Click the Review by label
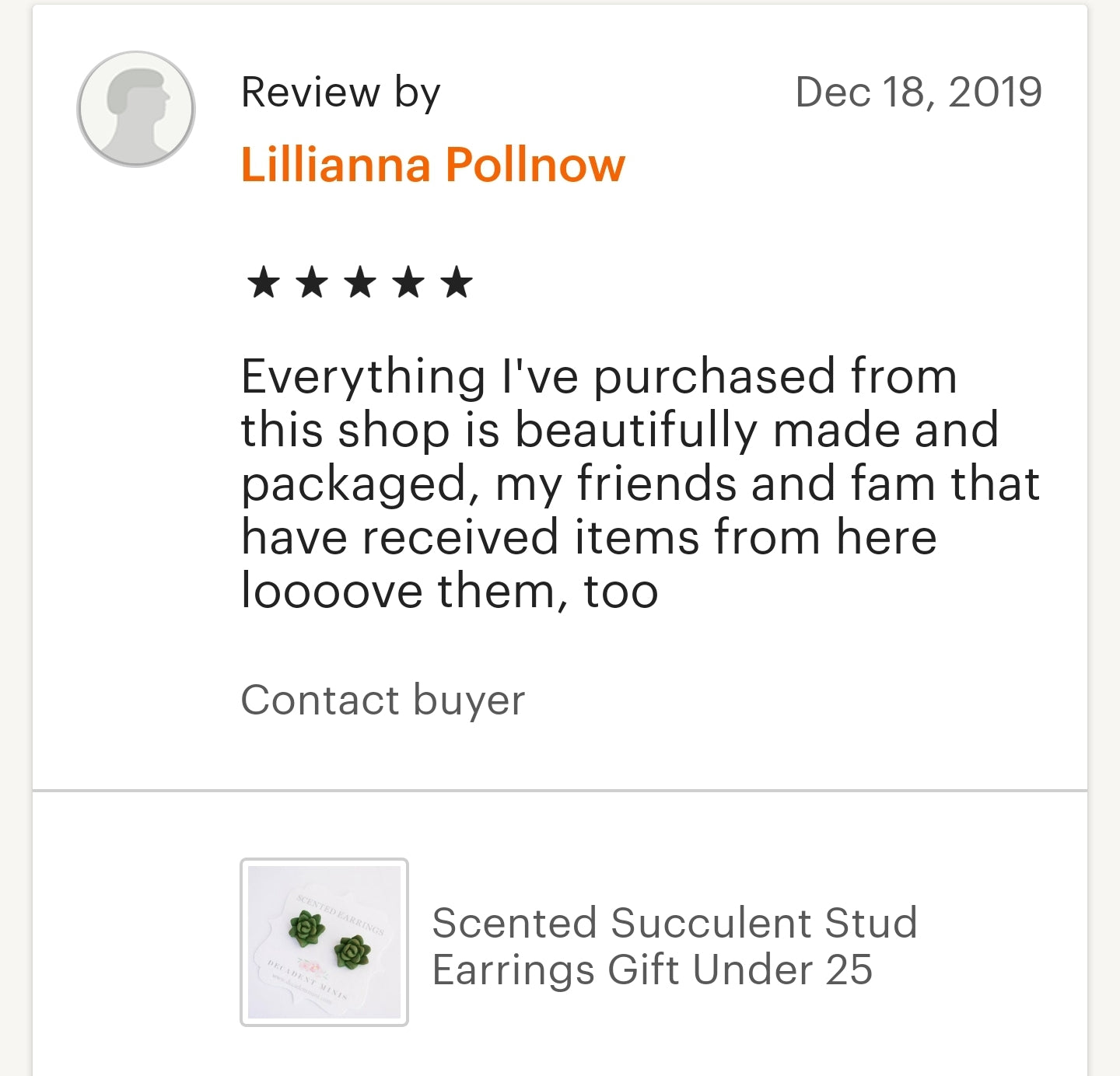This screenshot has width=1120, height=1076. (341, 90)
